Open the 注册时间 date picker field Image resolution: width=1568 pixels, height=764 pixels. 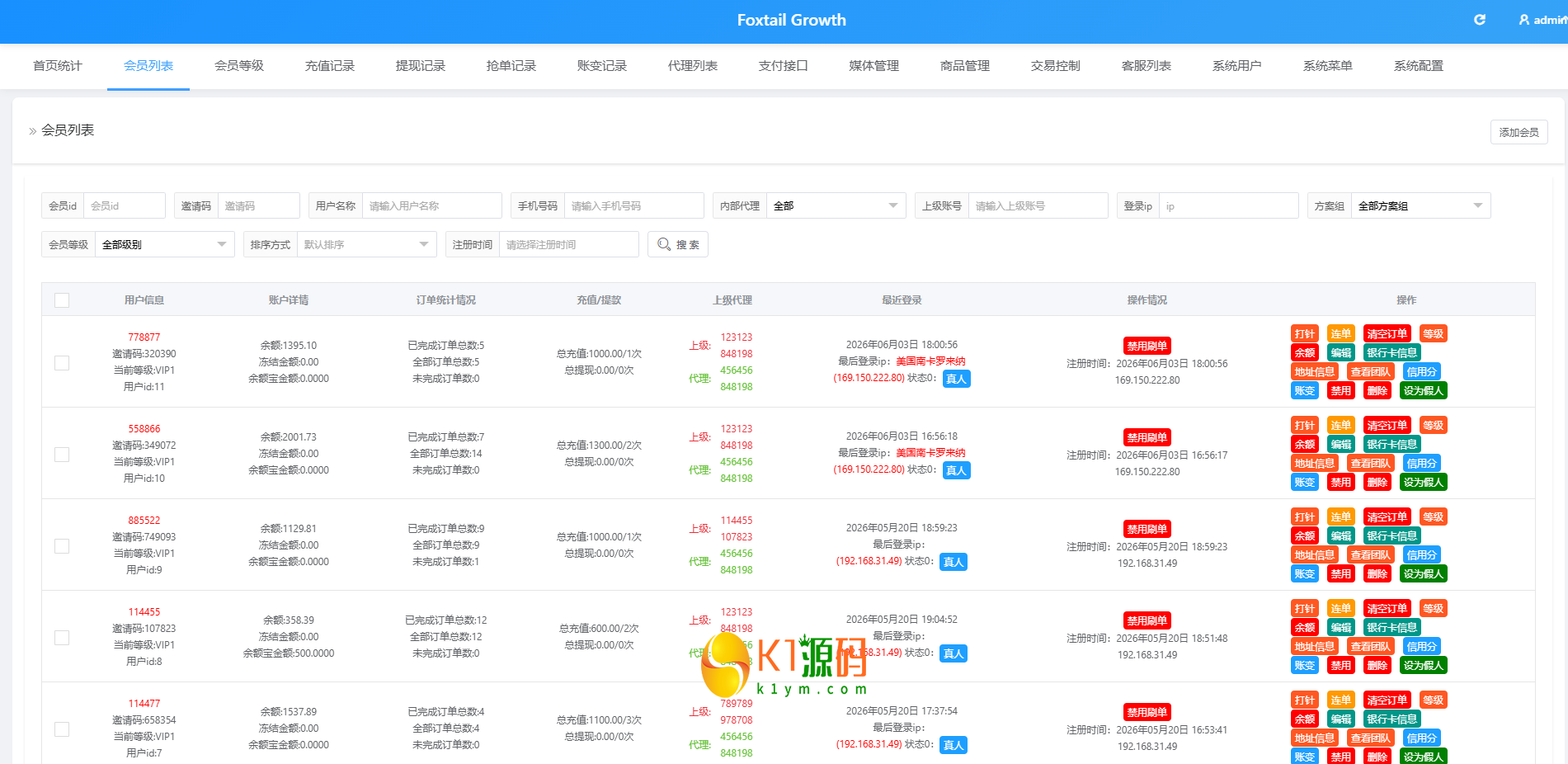[568, 244]
